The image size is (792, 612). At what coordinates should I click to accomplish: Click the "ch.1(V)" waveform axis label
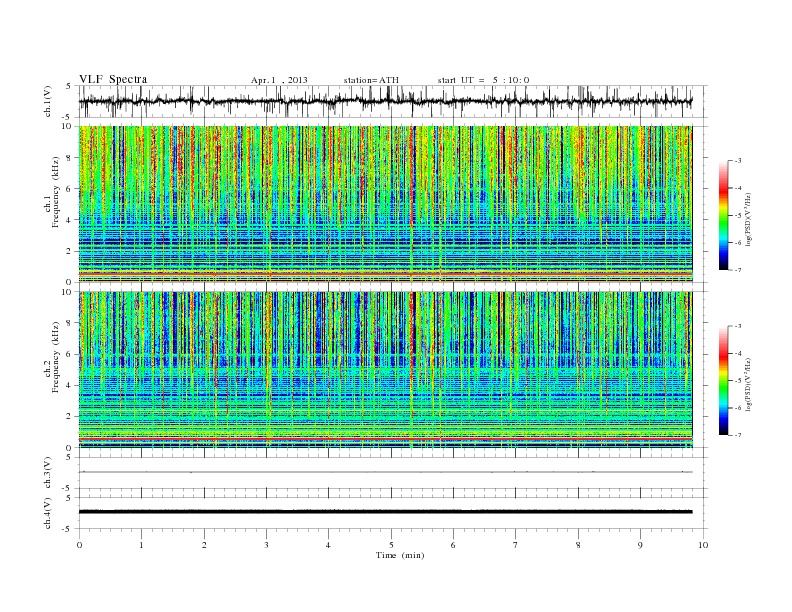(x=48, y=101)
